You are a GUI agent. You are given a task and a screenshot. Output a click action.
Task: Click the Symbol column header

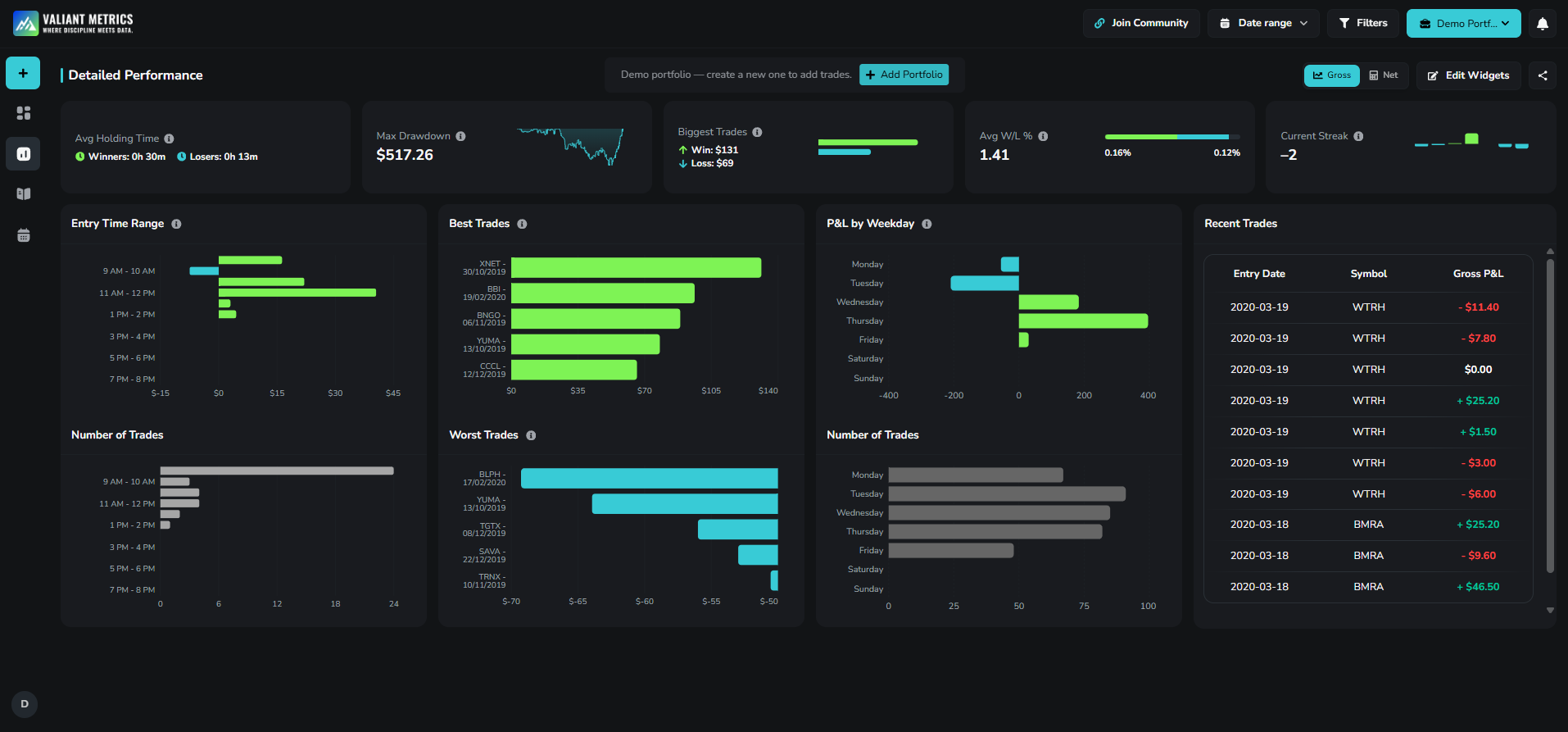(1368, 274)
